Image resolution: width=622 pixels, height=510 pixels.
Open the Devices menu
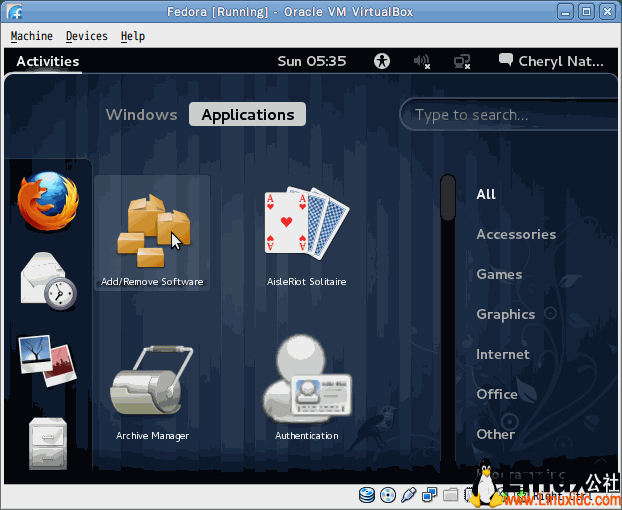coord(86,36)
